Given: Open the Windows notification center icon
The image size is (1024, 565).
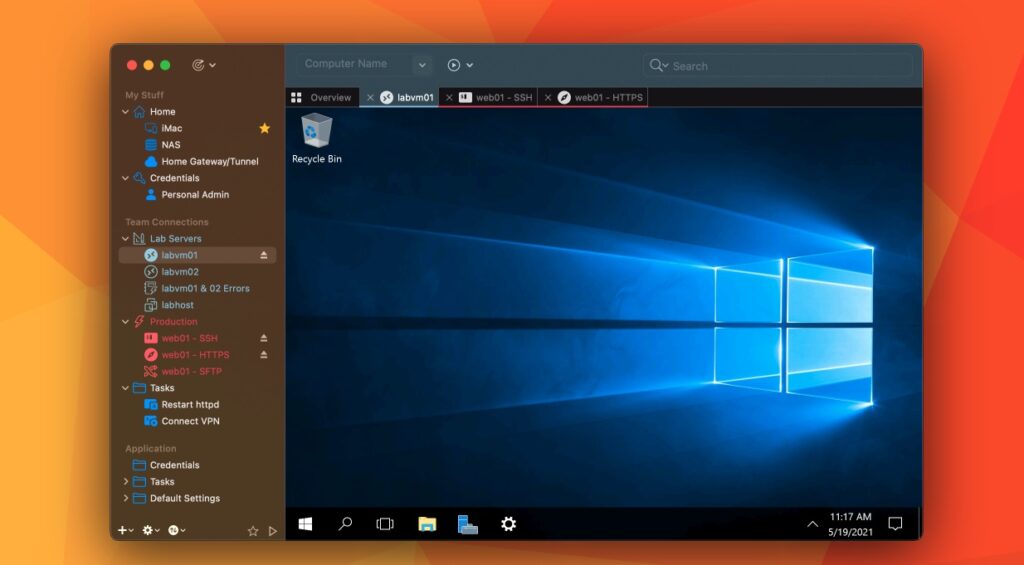Looking at the screenshot, I should coord(895,523).
